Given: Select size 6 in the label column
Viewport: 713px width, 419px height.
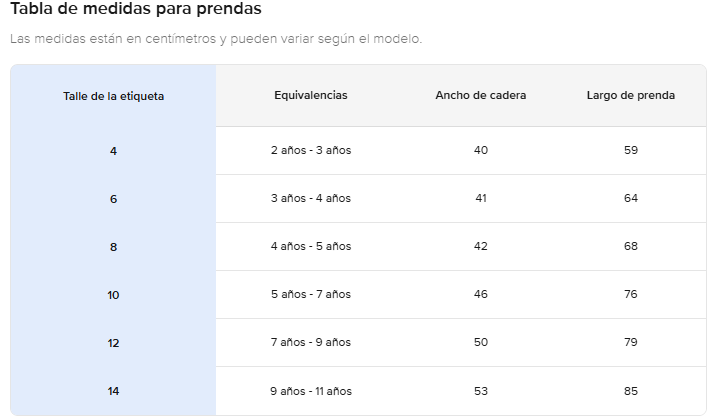Looking at the screenshot, I should (113, 199).
